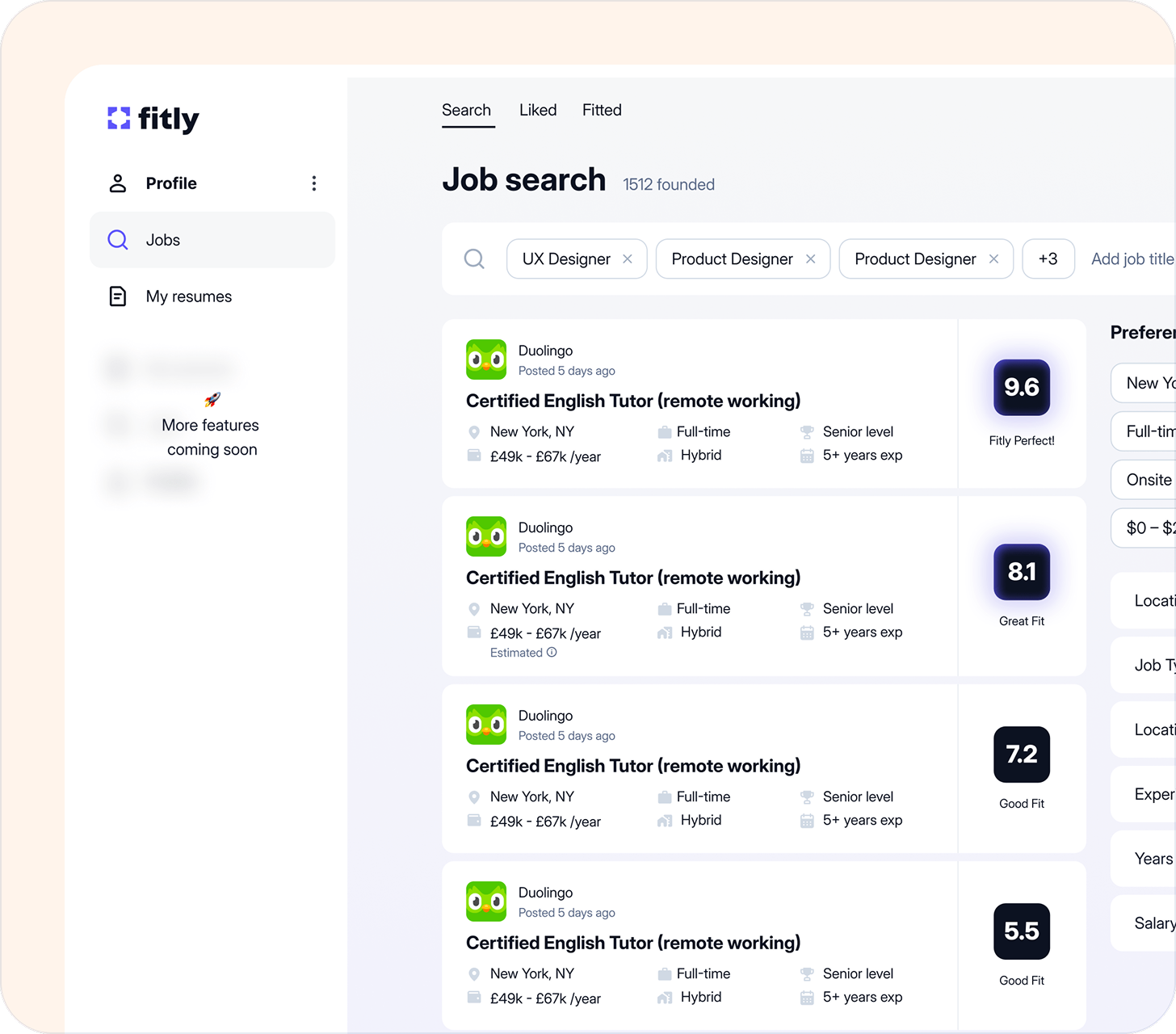1176x1034 pixels.
Task: Remove the first Product Designer chip
Action: click(811, 258)
